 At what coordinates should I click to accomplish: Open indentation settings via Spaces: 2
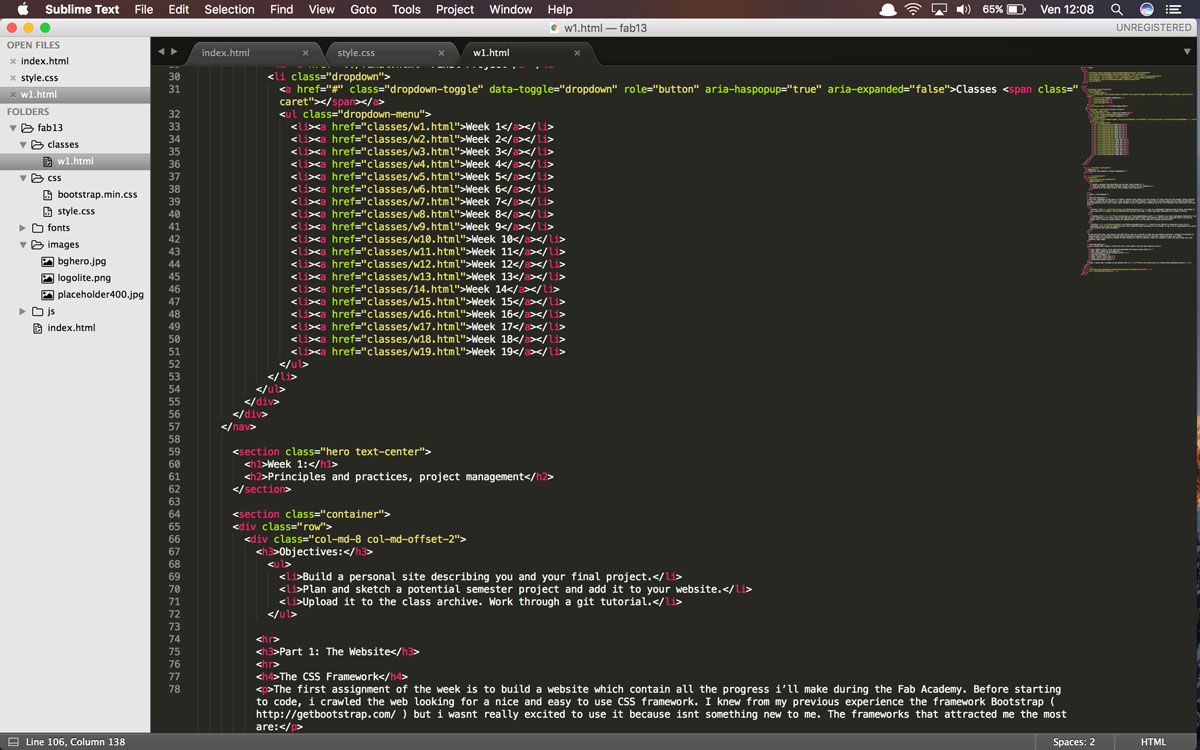point(1074,741)
